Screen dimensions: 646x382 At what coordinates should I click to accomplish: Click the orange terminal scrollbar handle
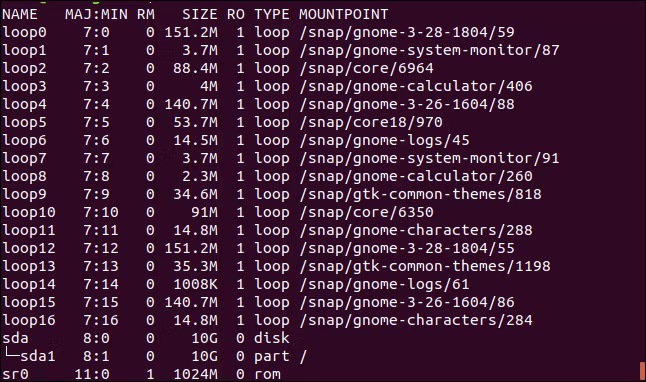(642, 371)
